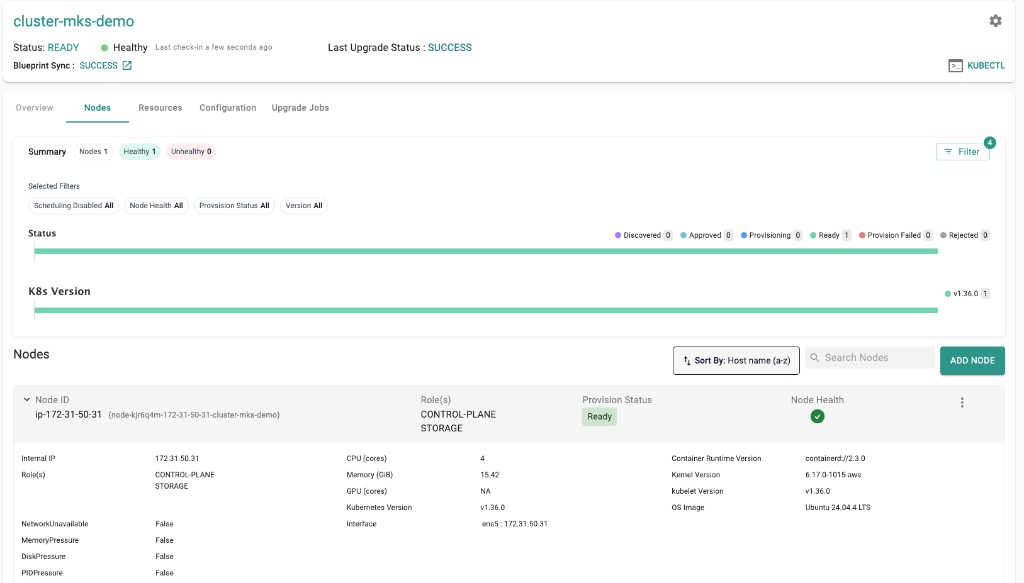Switch to the Overview tab

35,108
